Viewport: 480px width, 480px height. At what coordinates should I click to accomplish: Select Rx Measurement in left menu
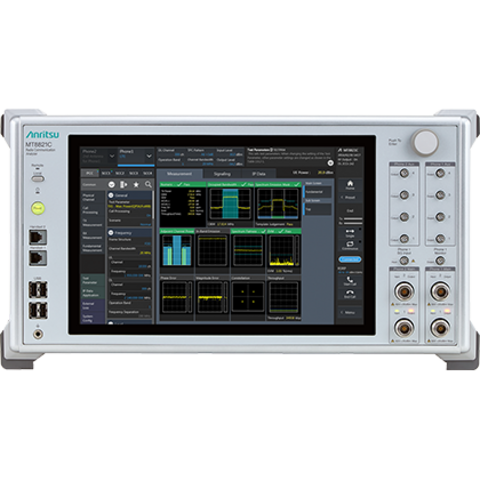[93, 235]
